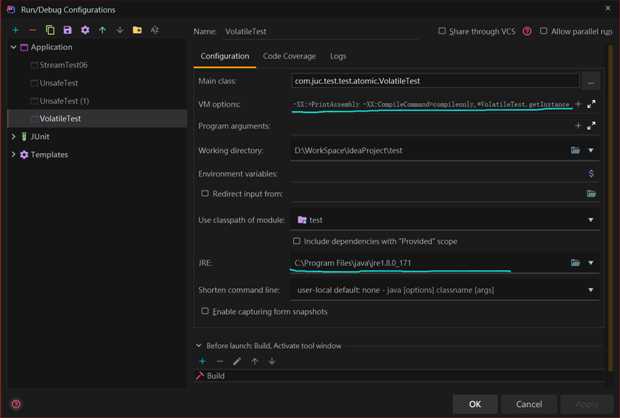
Task: Select the VolatileTest configuration
Action: [97, 119]
